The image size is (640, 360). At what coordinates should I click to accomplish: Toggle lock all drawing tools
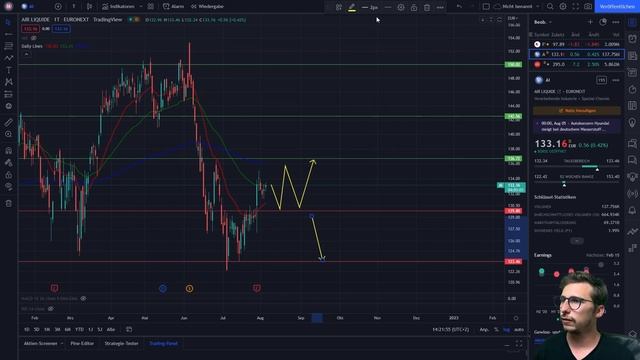coord(8,175)
